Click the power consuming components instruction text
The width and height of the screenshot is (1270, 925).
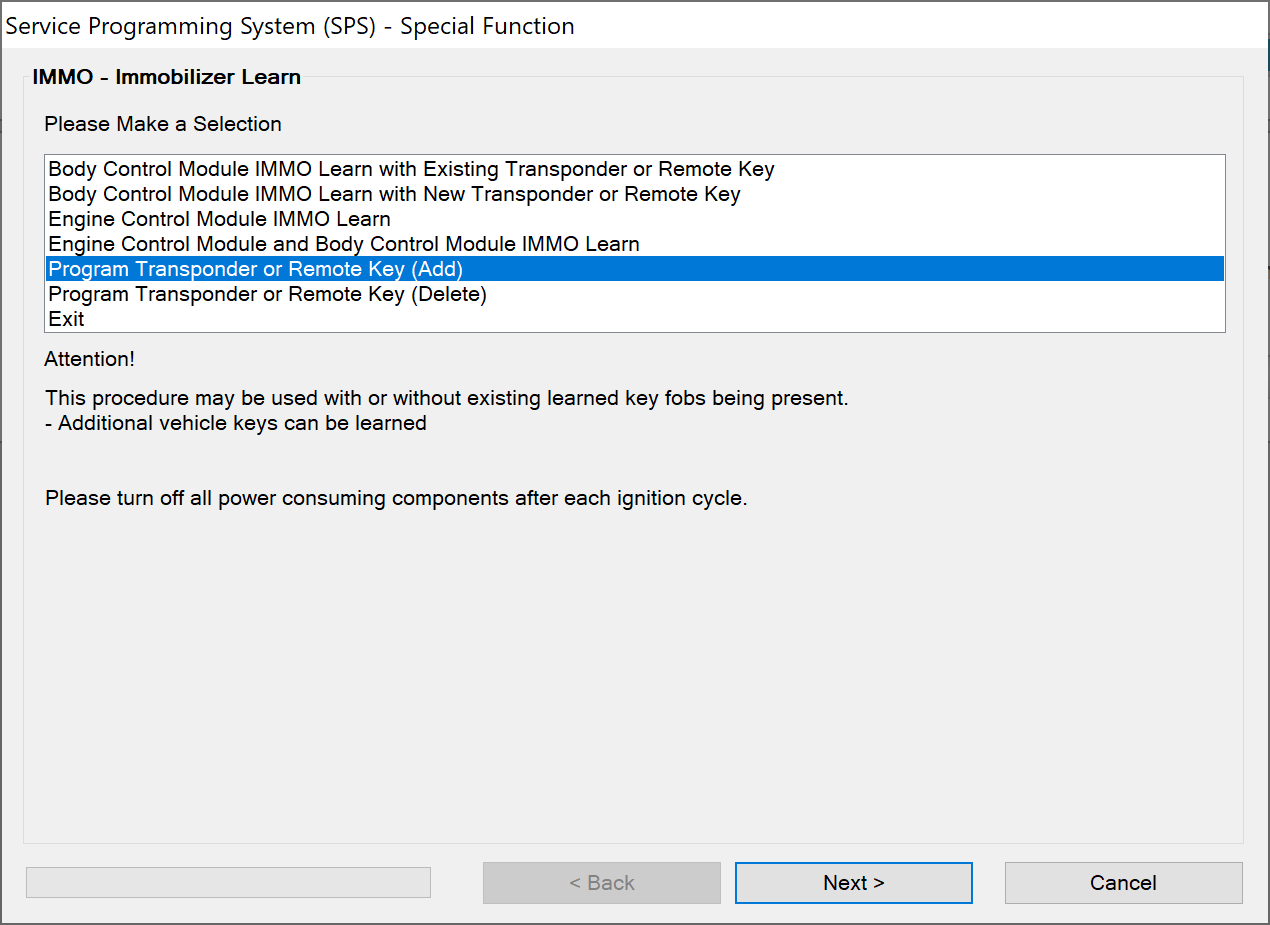396,498
